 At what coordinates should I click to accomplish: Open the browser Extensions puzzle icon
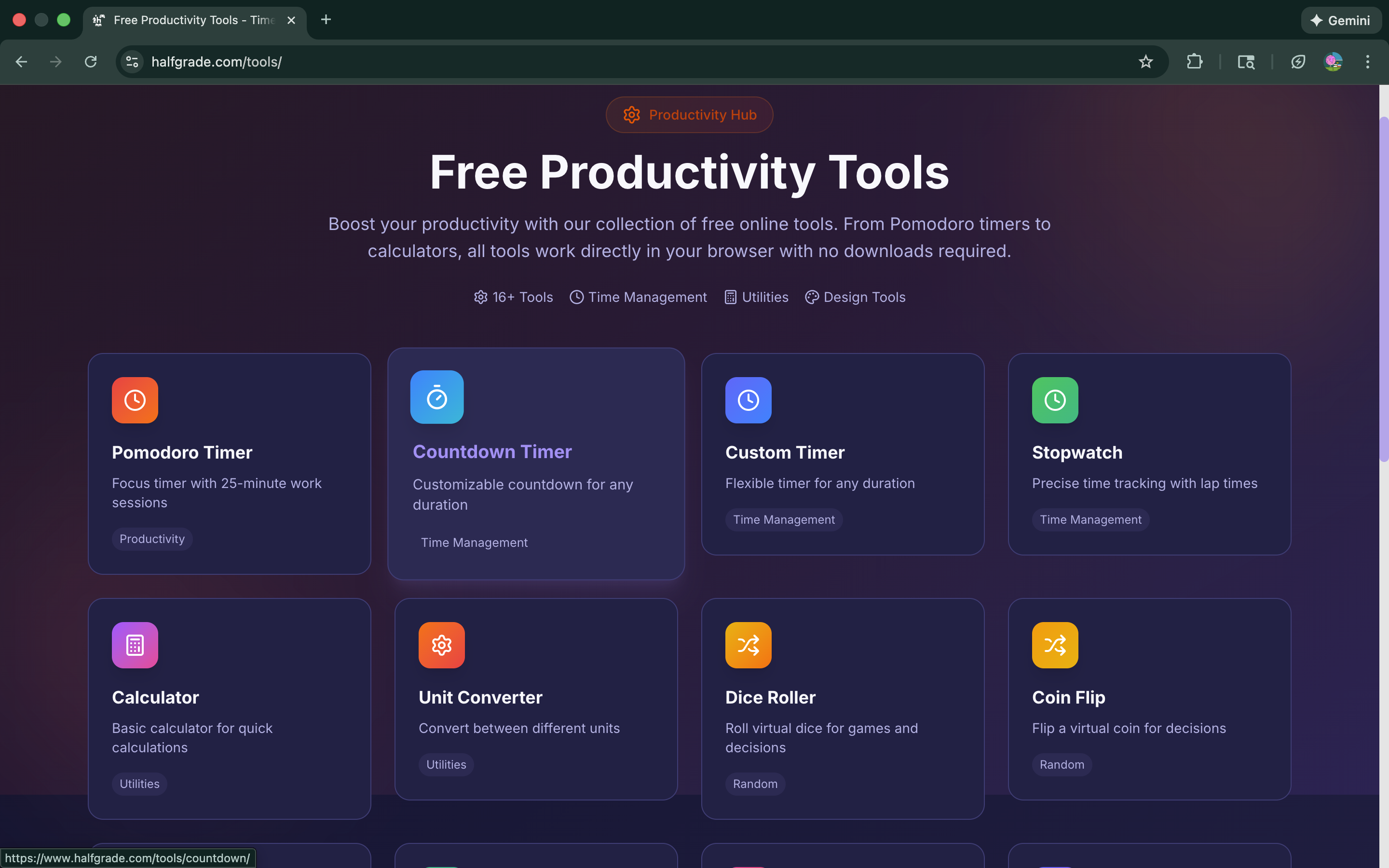coord(1195,62)
